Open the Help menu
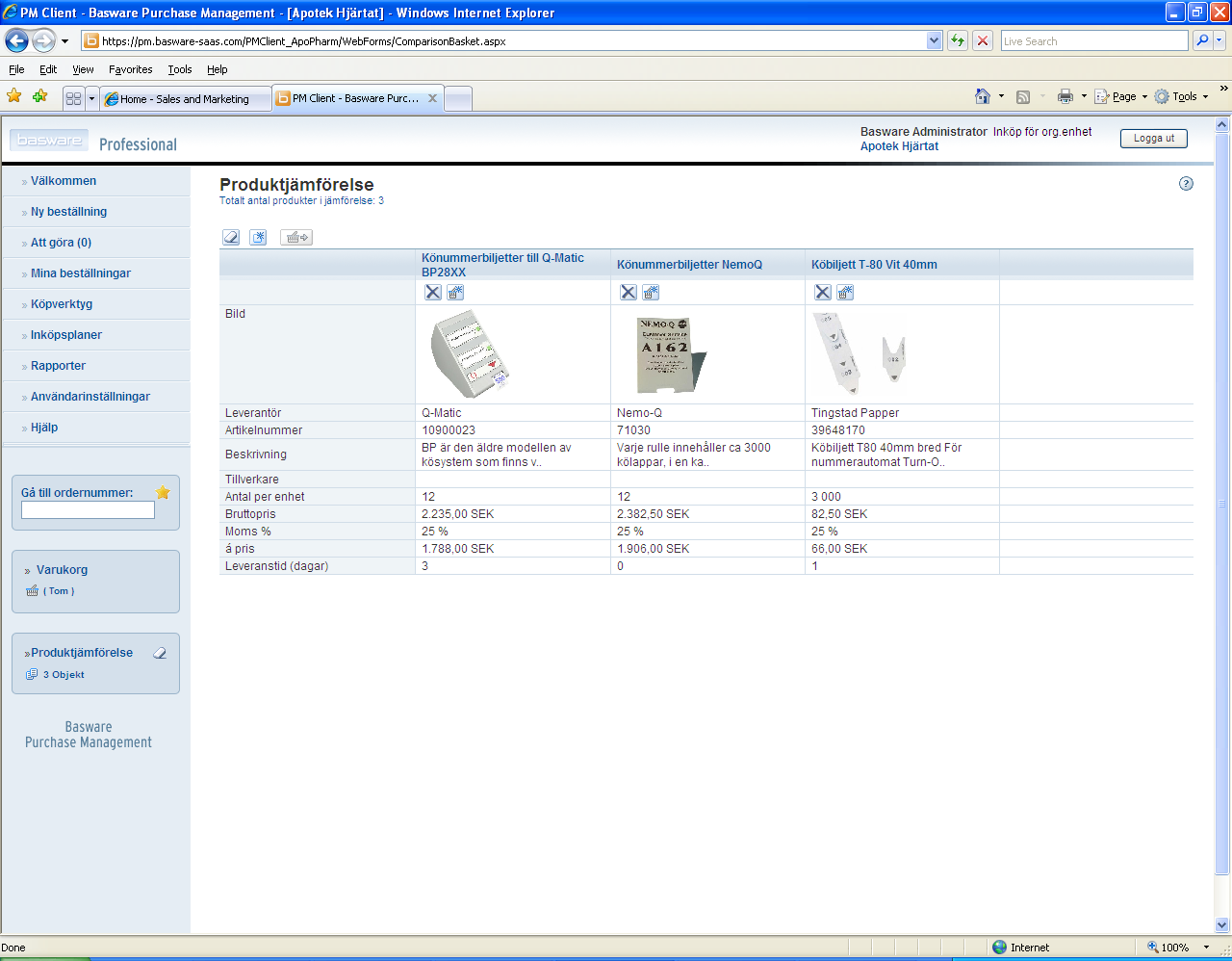This screenshot has height=961, width=1232. coord(218,69)
